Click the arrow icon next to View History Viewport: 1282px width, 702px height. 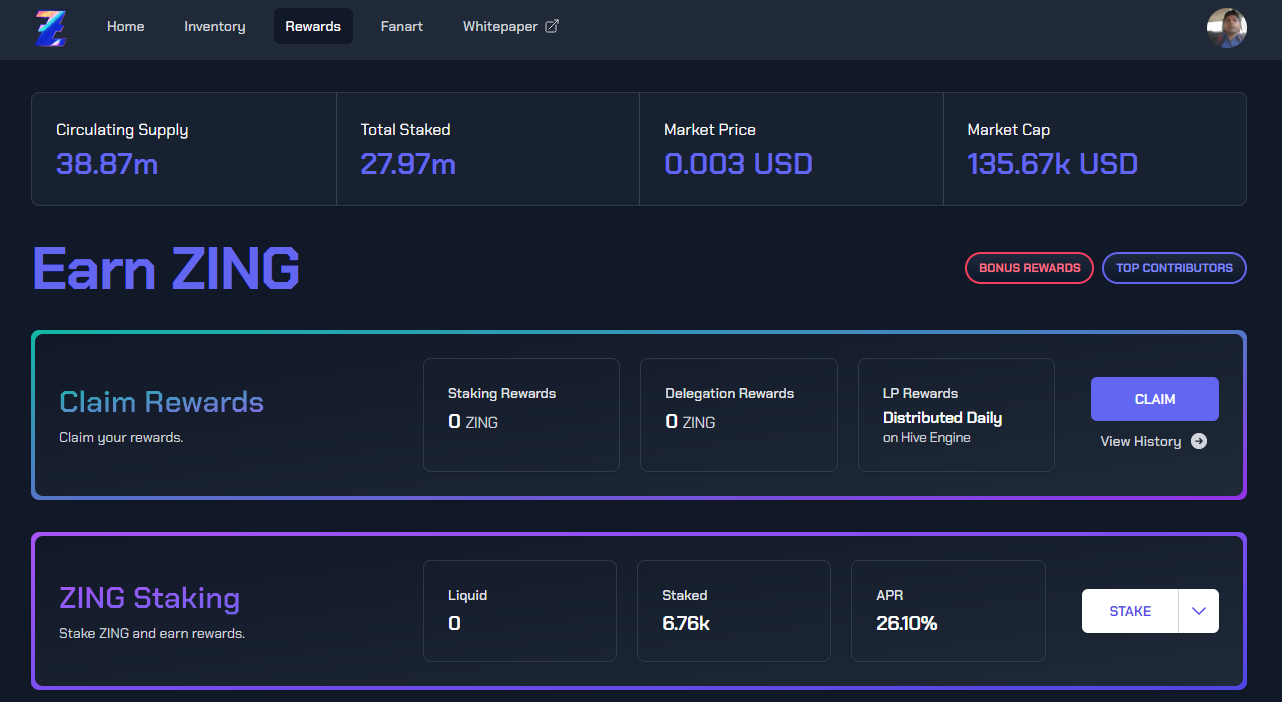click(x=1199, y=441)
